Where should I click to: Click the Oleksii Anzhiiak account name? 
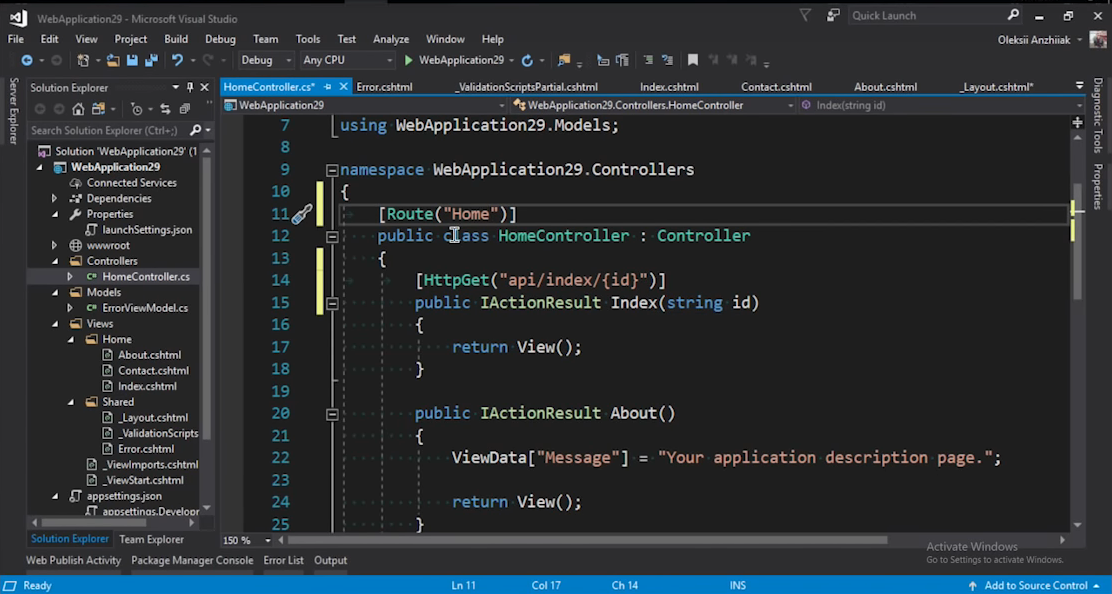point(1034,40)
